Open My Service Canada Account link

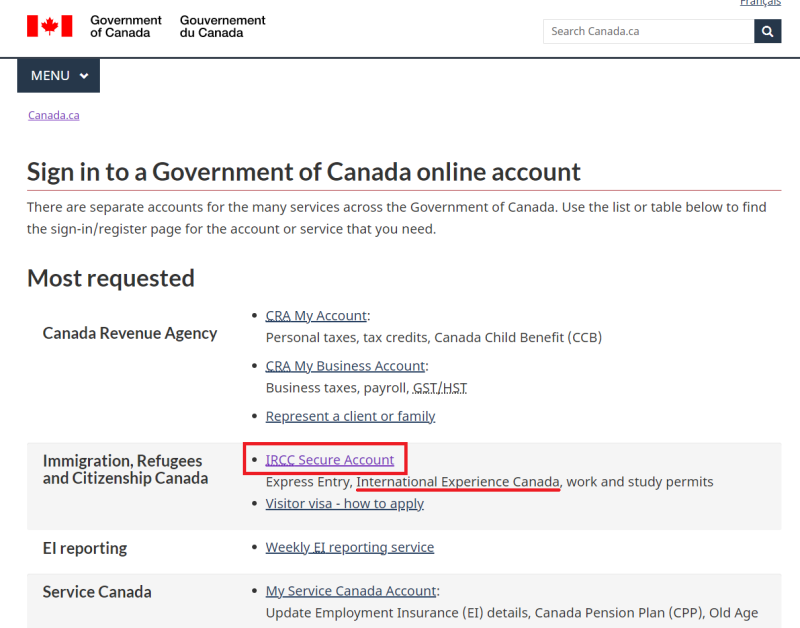click(x=351, y=591)
